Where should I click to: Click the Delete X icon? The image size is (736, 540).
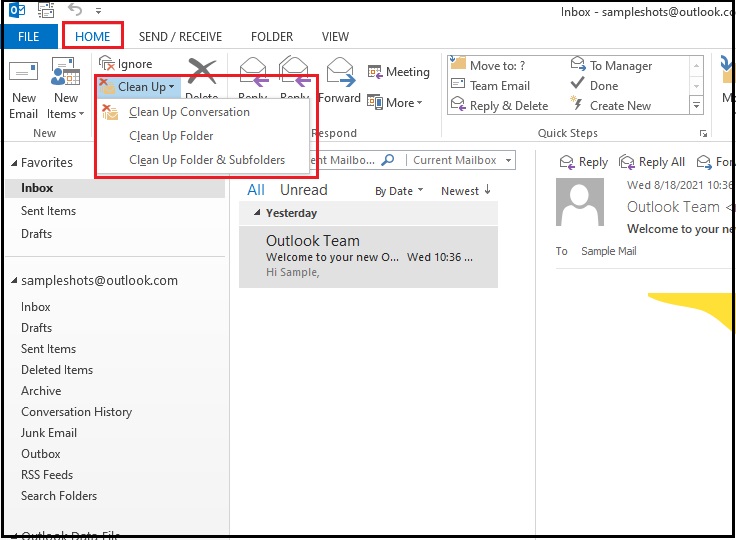pos(202,71)
